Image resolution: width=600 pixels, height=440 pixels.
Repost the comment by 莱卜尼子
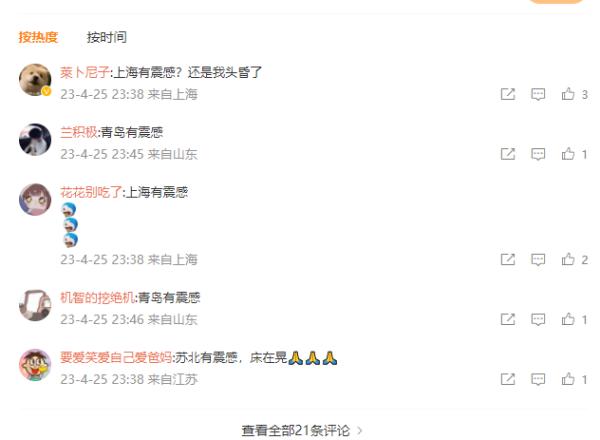click(508, 94)
